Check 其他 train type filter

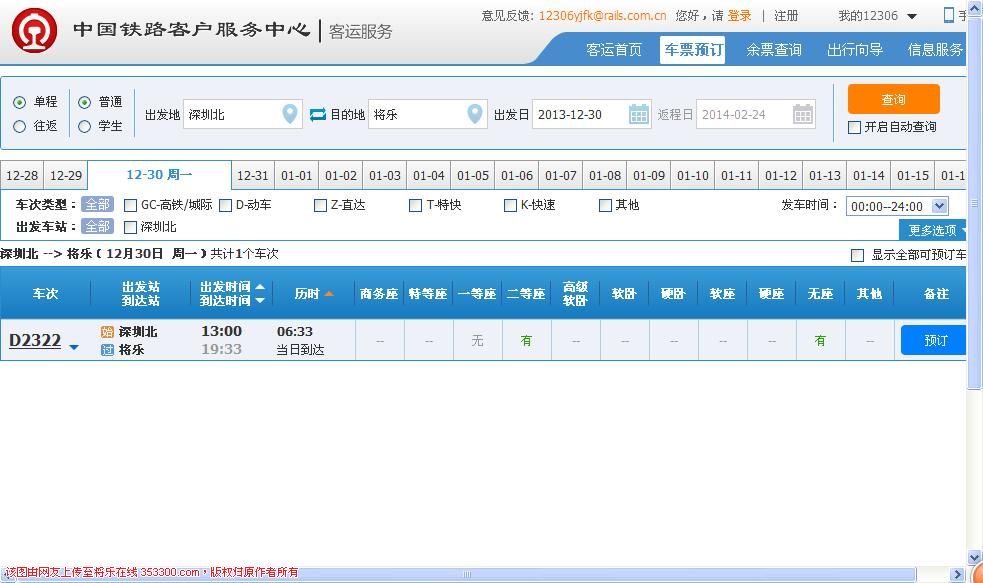[606, 206]
